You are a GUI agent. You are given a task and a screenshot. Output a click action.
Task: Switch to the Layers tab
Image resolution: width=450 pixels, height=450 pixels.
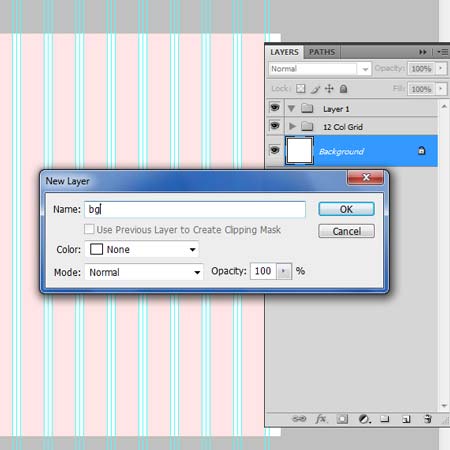coord(284,52)
